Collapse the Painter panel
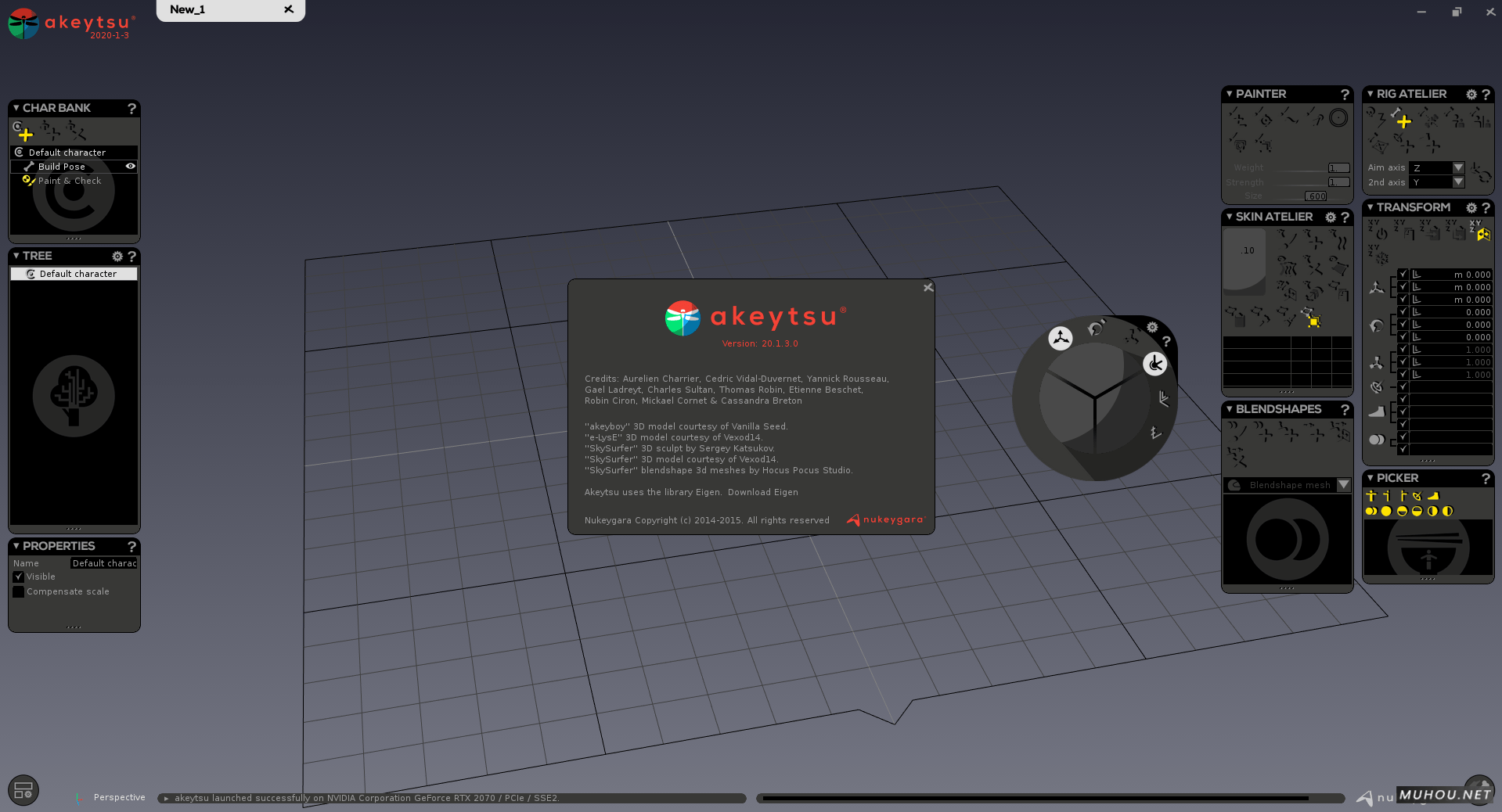This screenshot has width=1502, height=812. (x=1230, y=94)
